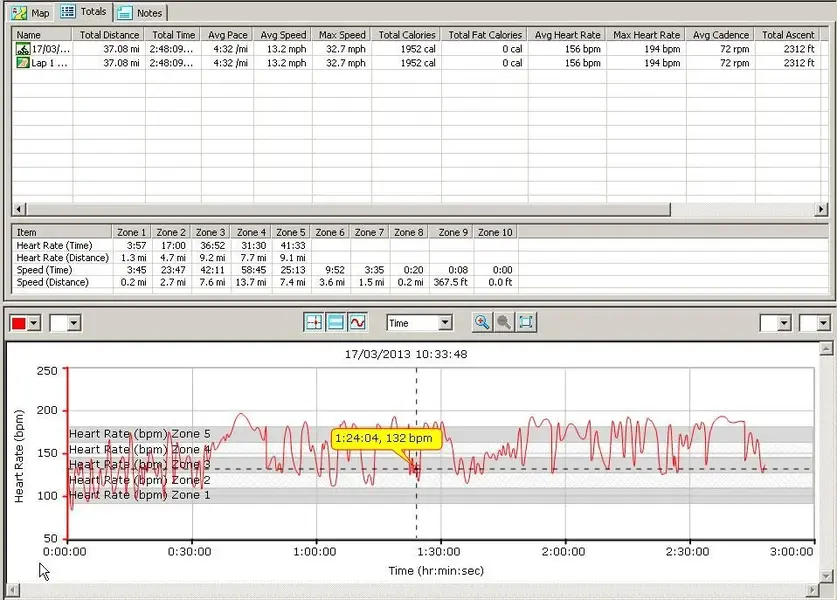Open the Map tab
Viewport: 837px width, 600px height.
(31, 12)
